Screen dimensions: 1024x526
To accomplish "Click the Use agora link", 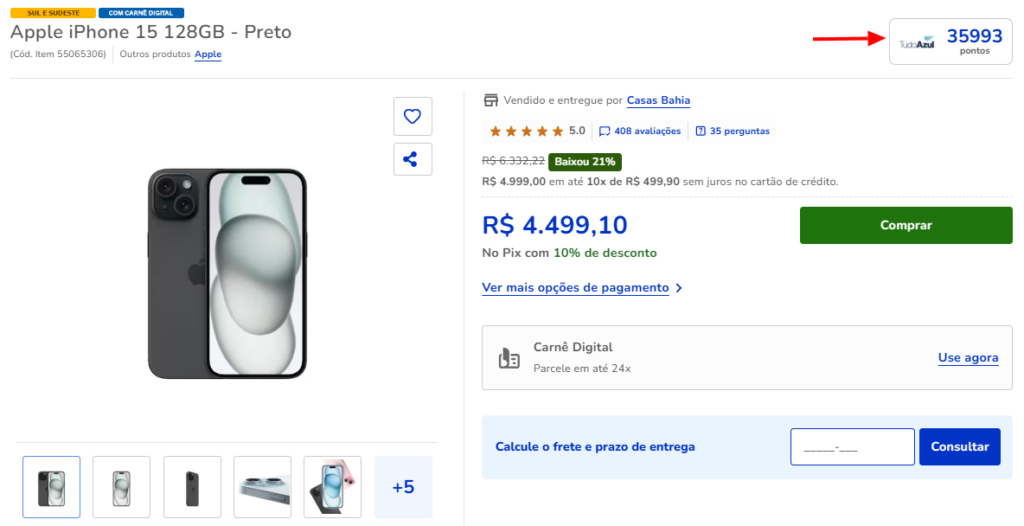I will (967, 358).
